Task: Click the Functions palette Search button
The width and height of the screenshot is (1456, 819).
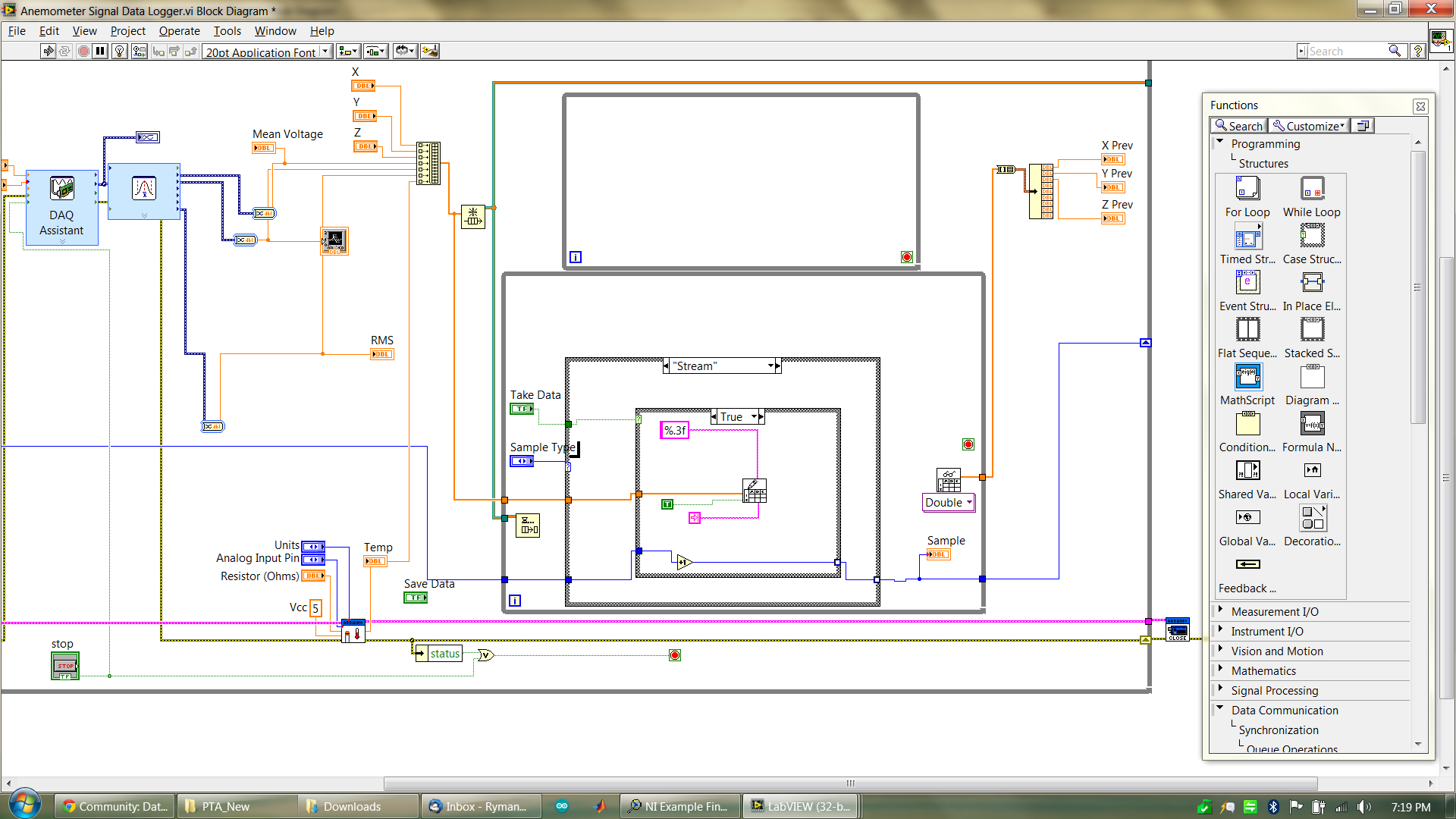Action: click(1238, 126)
